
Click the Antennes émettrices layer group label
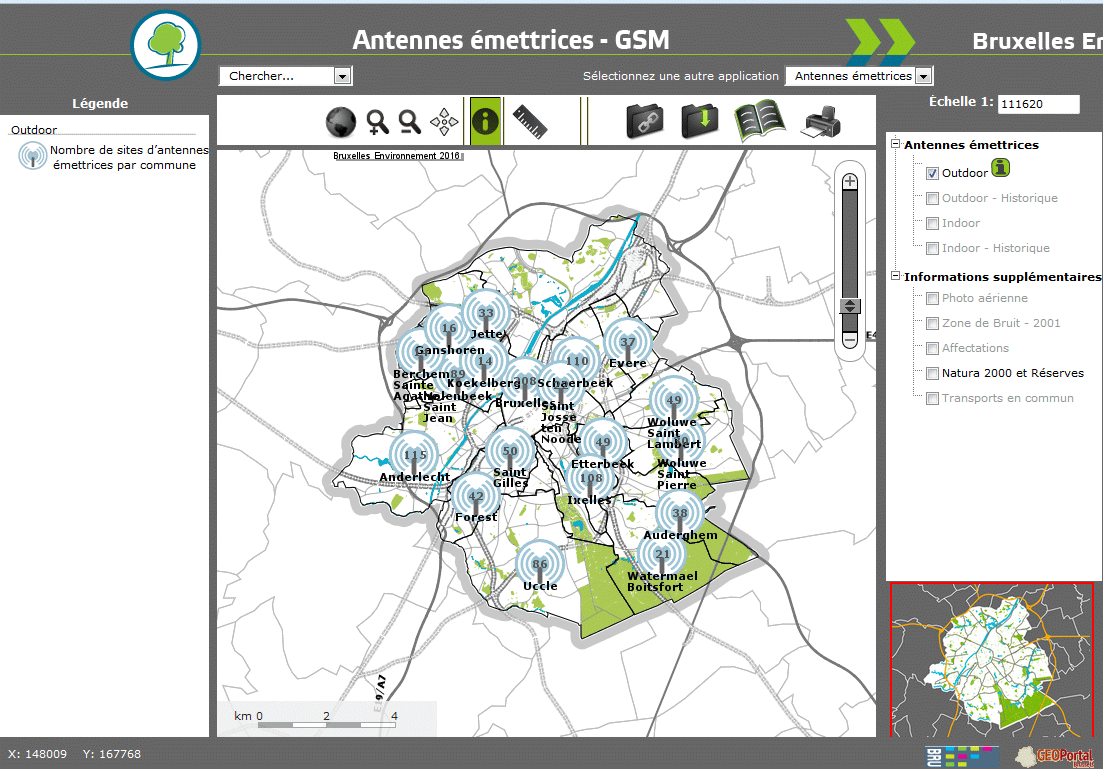point(971,145)
